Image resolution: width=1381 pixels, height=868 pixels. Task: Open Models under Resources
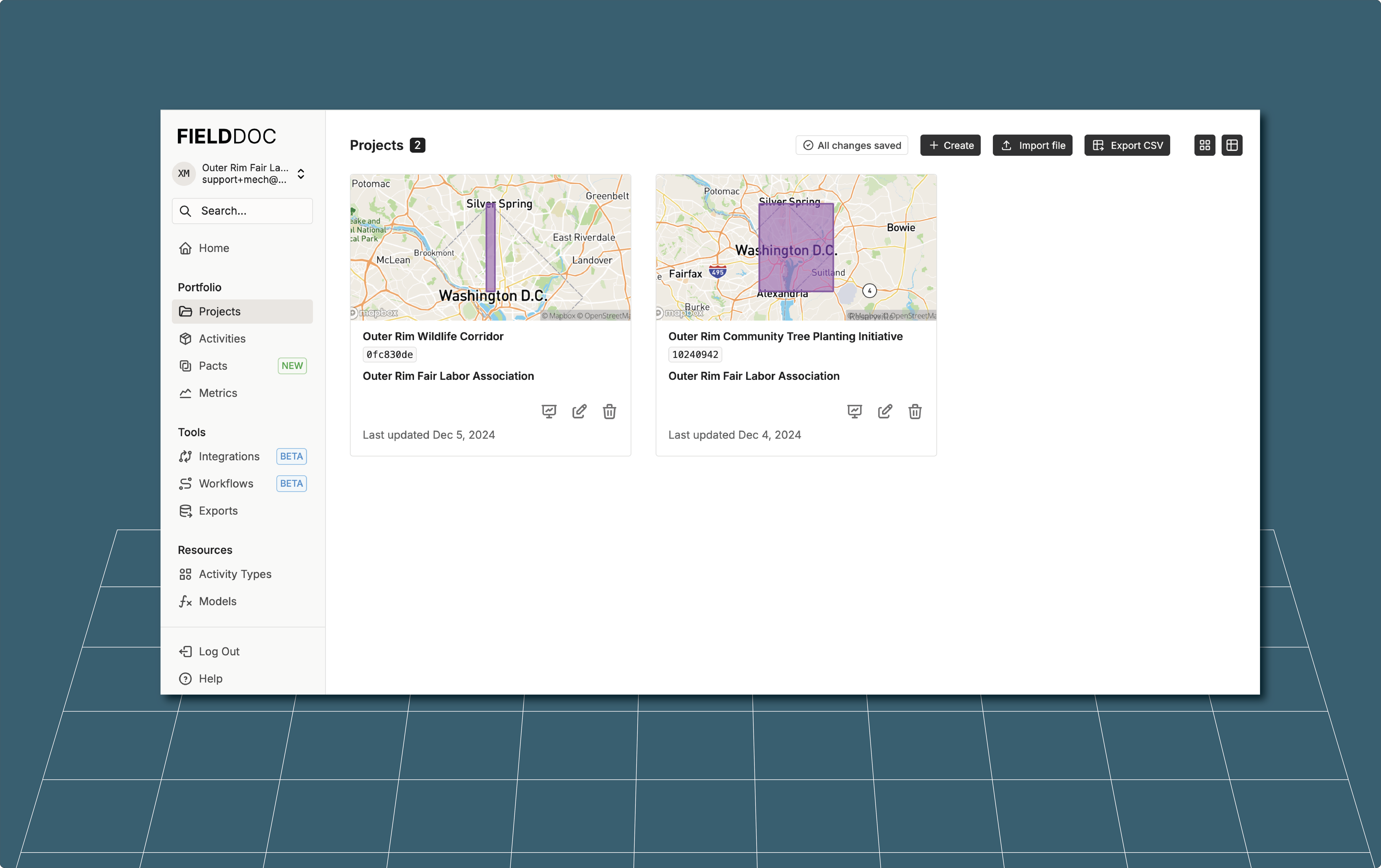coord(242,601)
